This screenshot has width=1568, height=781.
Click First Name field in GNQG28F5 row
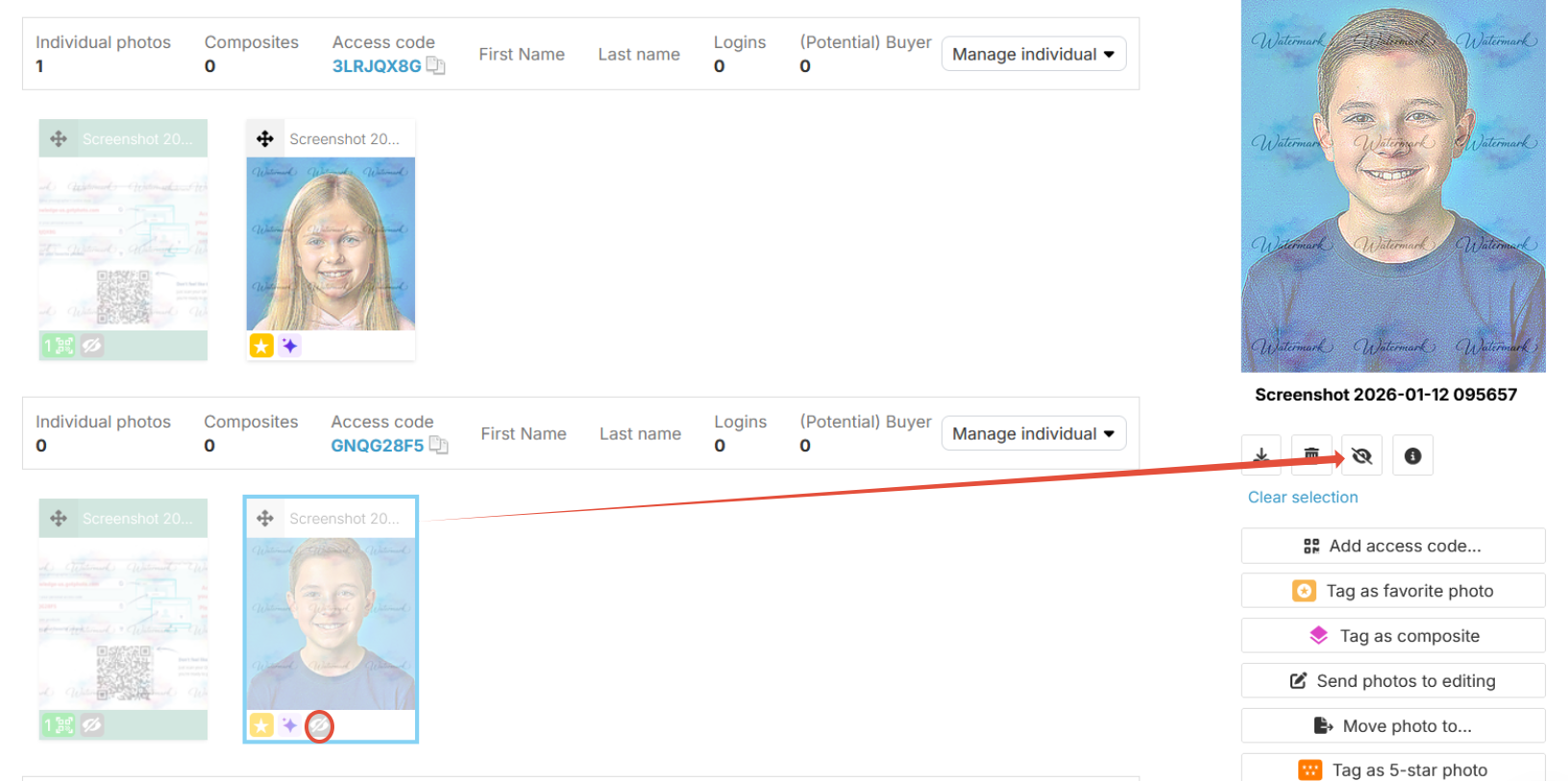[x=524, y=434]
